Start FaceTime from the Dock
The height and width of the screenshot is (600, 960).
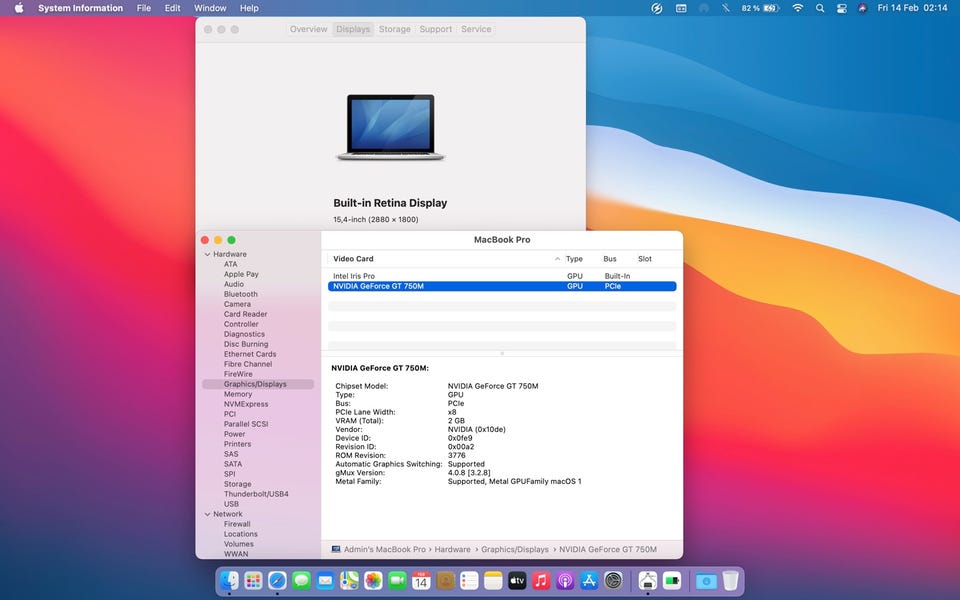click(x=397, y=580)
